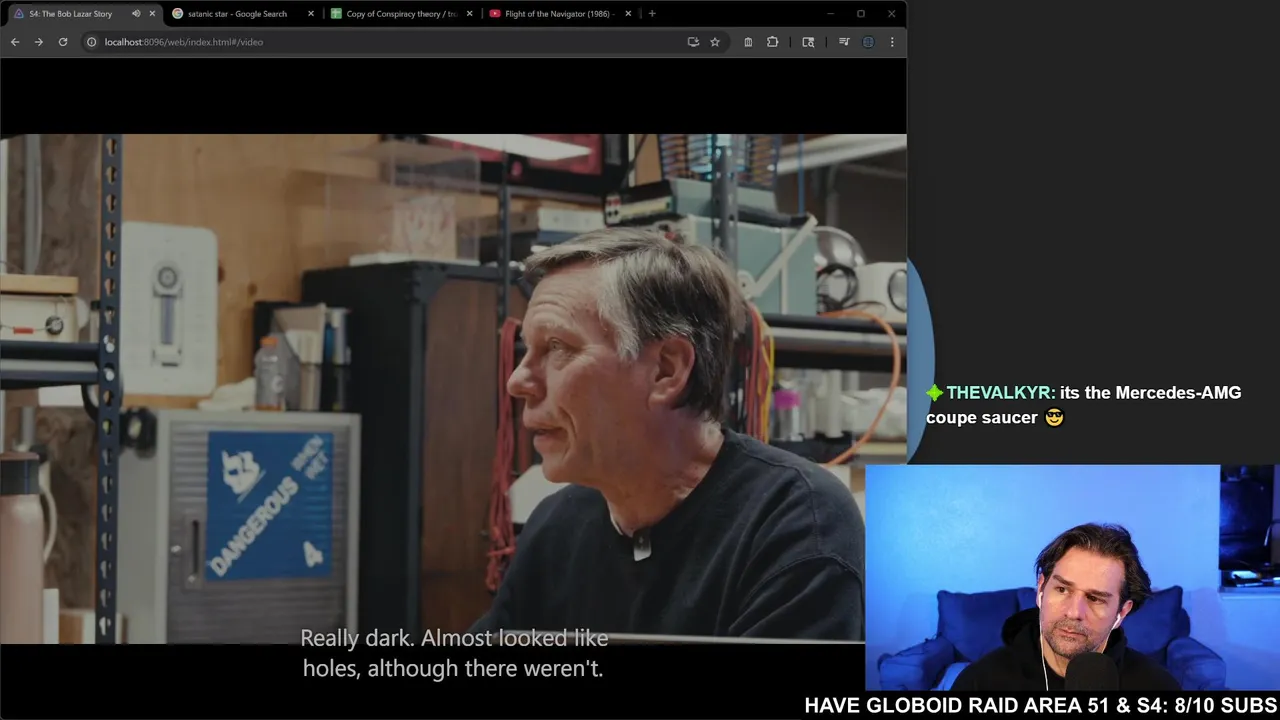Maximize the browser window
Viewport: 1280px width, 720px height.
click(861, 14)
